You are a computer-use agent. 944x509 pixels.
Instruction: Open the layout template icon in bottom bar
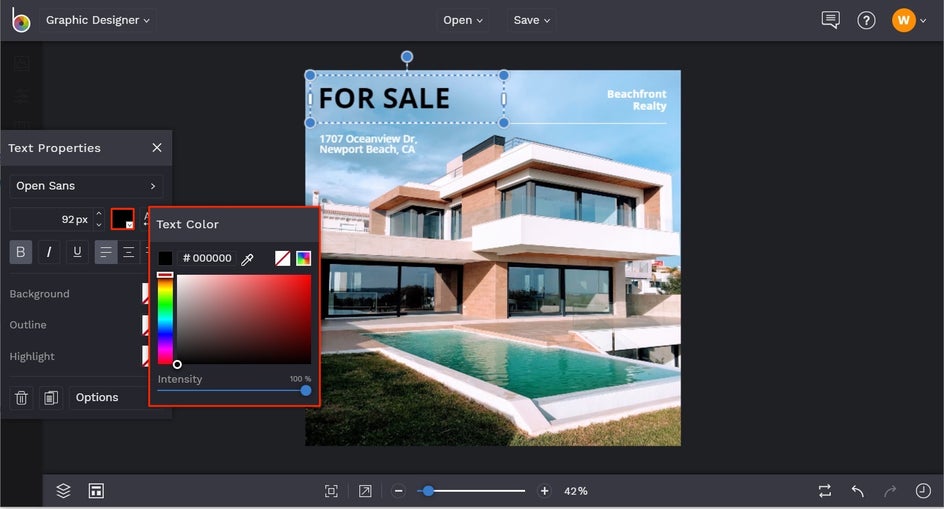point(96,491)
